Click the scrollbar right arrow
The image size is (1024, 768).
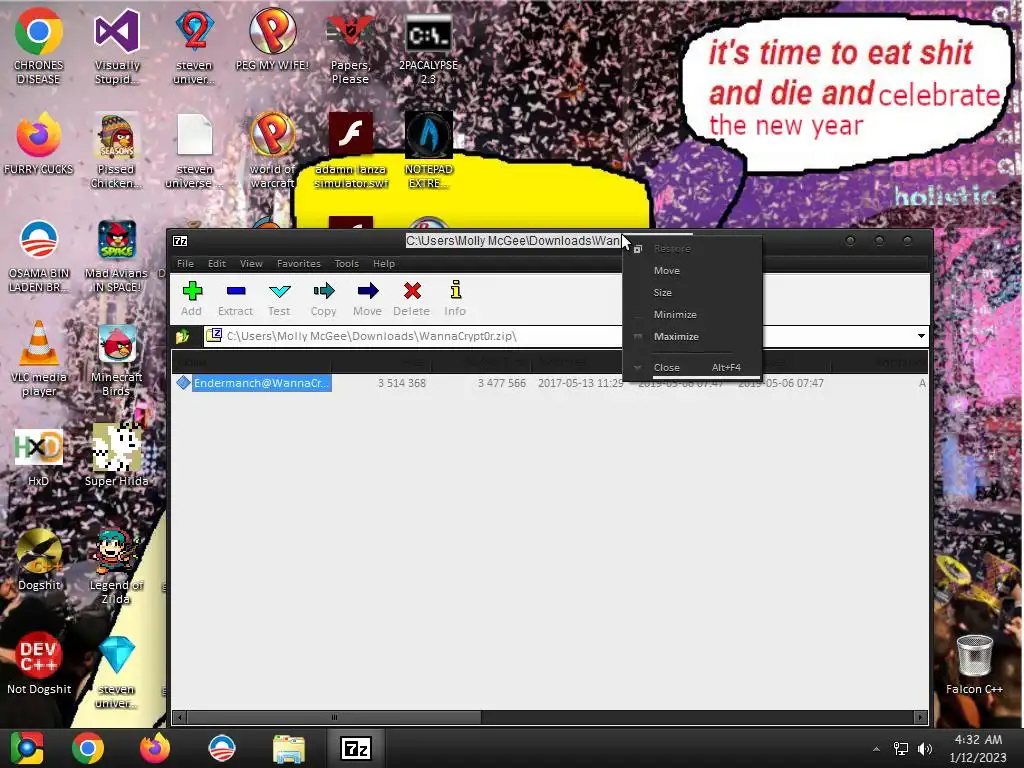click(x=920, y=718)
